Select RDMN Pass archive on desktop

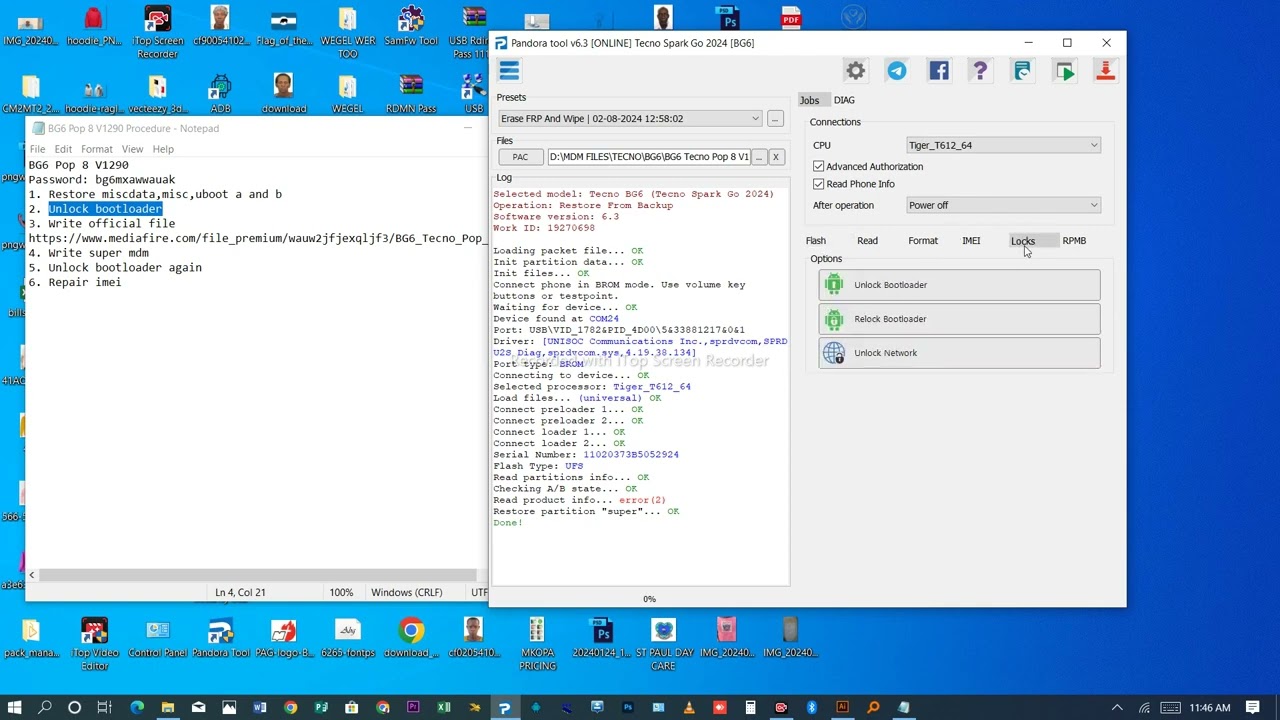point(411,95)
